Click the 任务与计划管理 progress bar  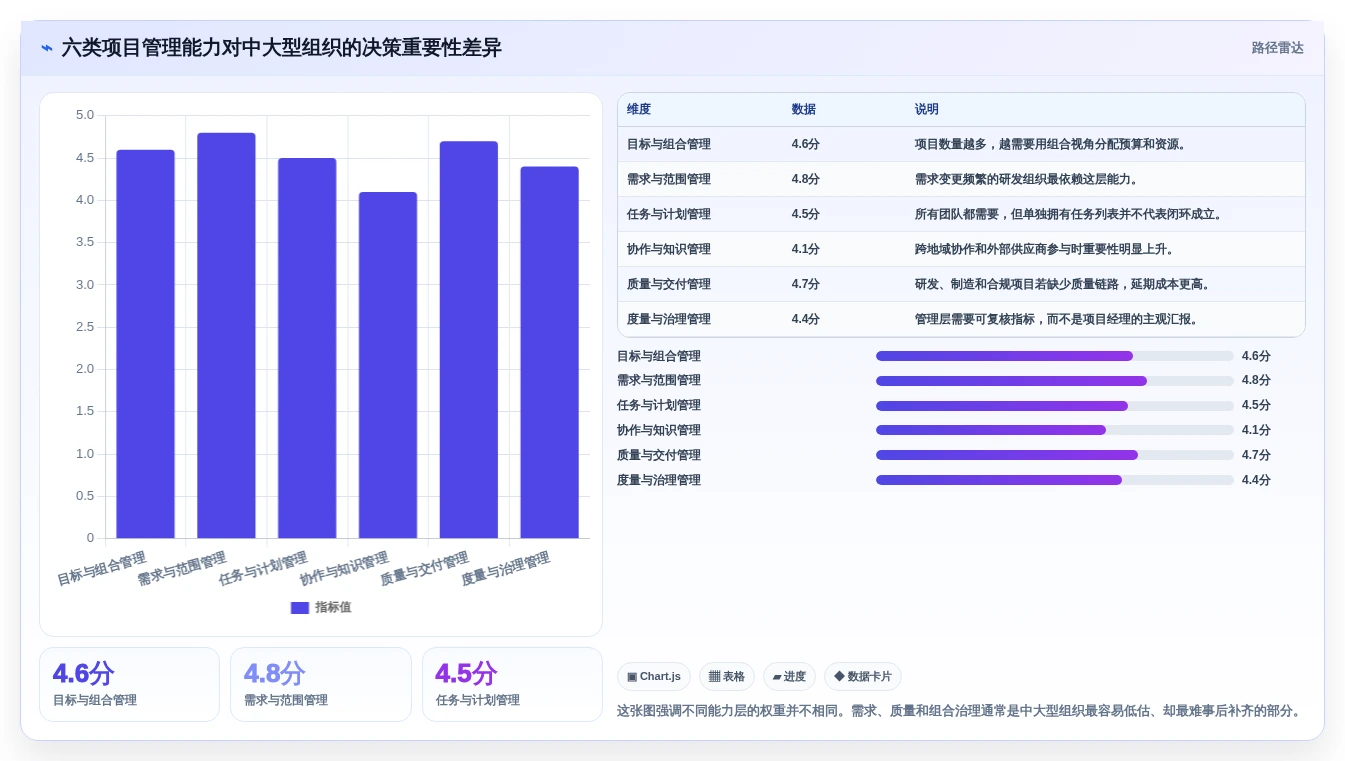click(1055, 406)
